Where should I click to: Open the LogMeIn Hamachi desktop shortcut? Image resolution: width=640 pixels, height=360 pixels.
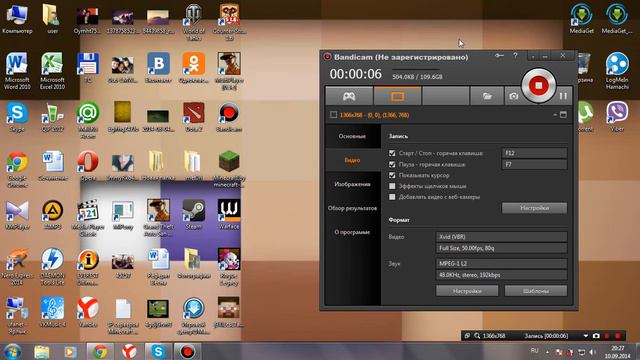tap(617, 71)
